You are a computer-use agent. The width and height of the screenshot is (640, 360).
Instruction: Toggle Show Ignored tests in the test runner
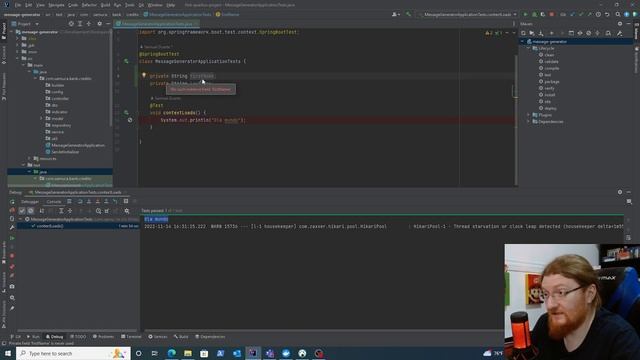coord(31,211)
